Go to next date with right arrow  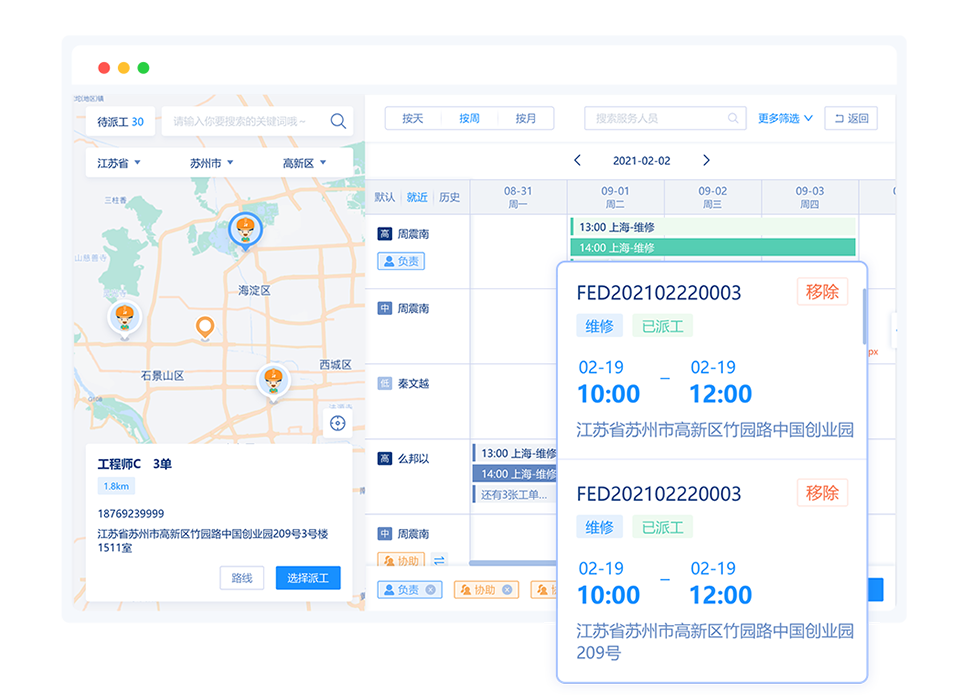pos(706,161)
